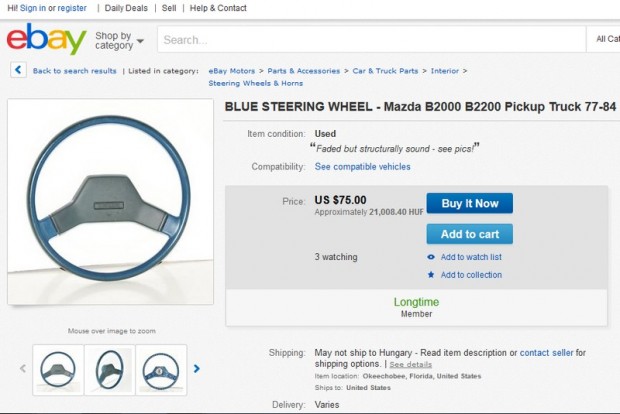The width and height of the screenshot is (620, 414).
Task: Click the star icon beside Add to collection
Action: [431, 275]
